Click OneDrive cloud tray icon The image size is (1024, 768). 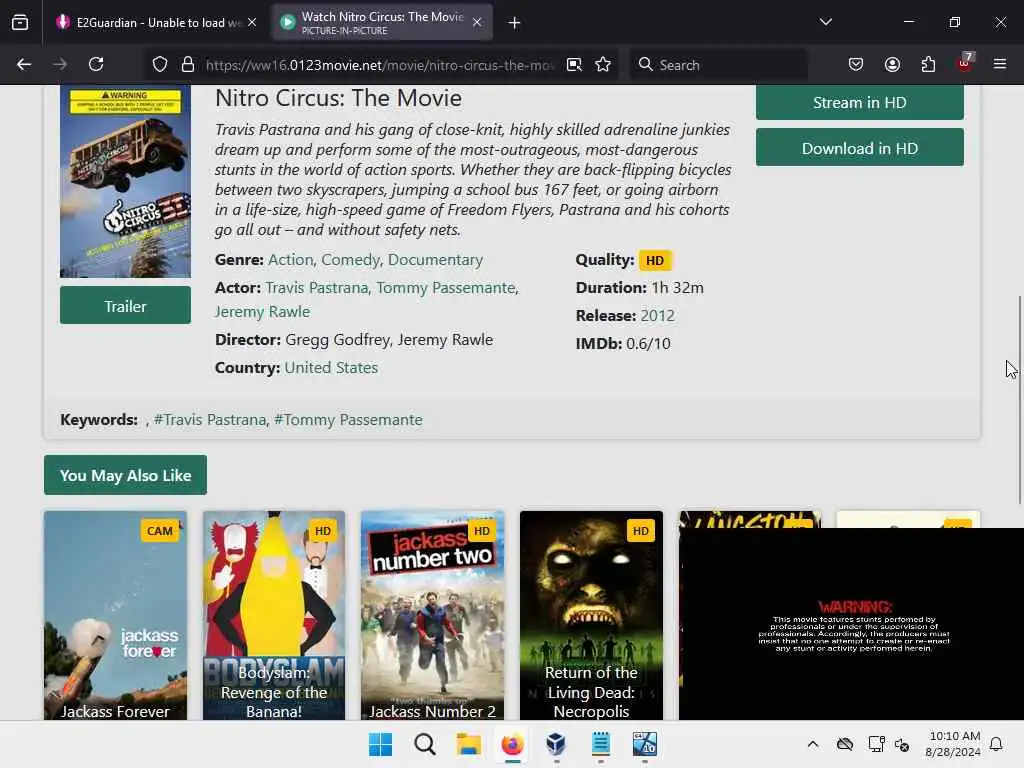(x=845, y=744)
